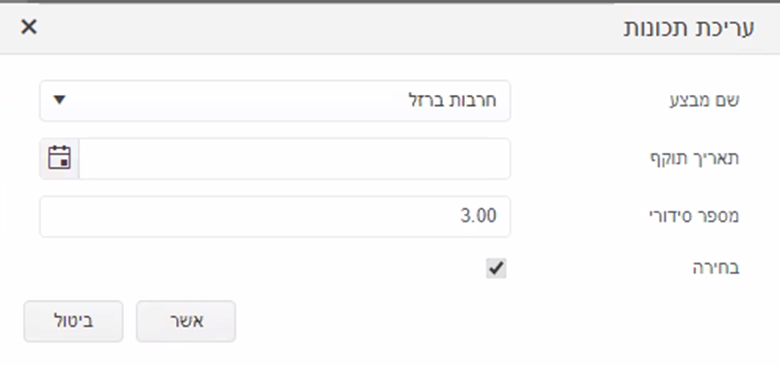Image resolution: width=780 pixels, height=366 pixels.
Task: Select the 3.00 value text
Action: click(x=478, y=216)
